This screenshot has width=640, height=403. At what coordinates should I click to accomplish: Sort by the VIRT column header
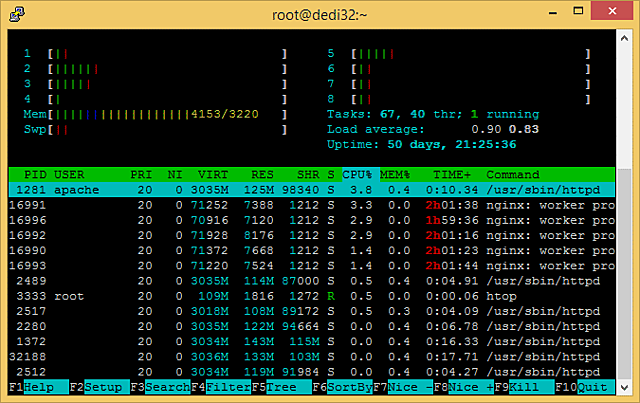[x=213, y=175]
